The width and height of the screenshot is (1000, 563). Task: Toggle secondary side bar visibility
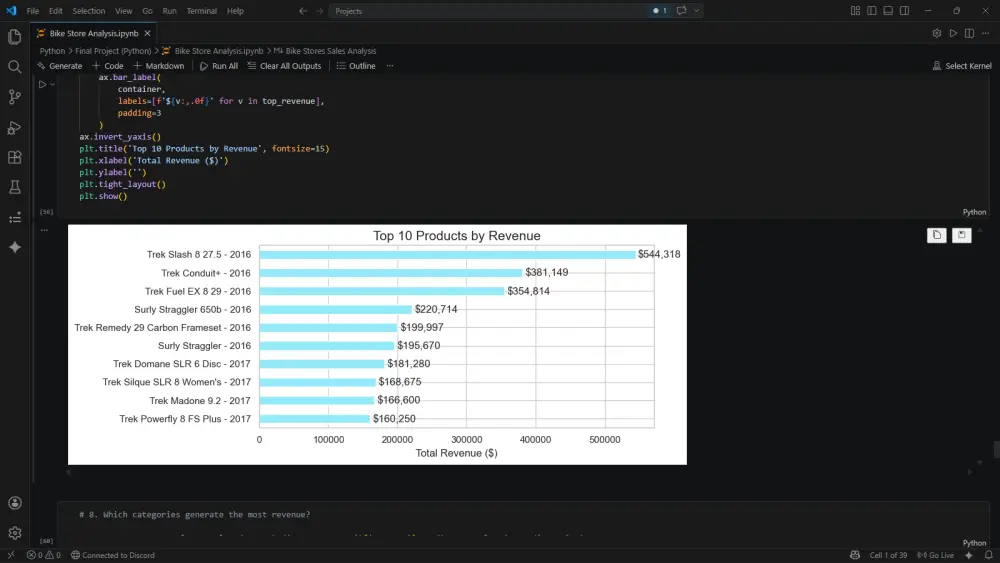point(904,11)
